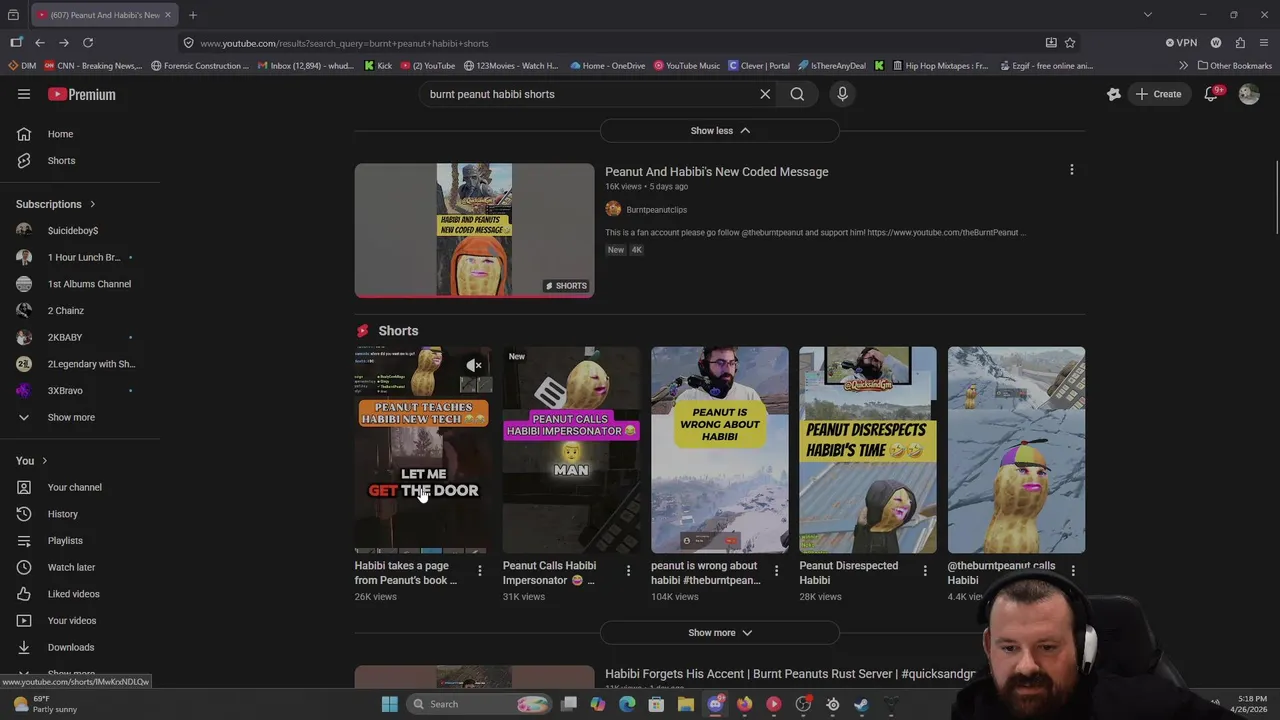Go back with browser back arrow
1280x720 pixels.
pyautogui.click(x=40, y=43)
